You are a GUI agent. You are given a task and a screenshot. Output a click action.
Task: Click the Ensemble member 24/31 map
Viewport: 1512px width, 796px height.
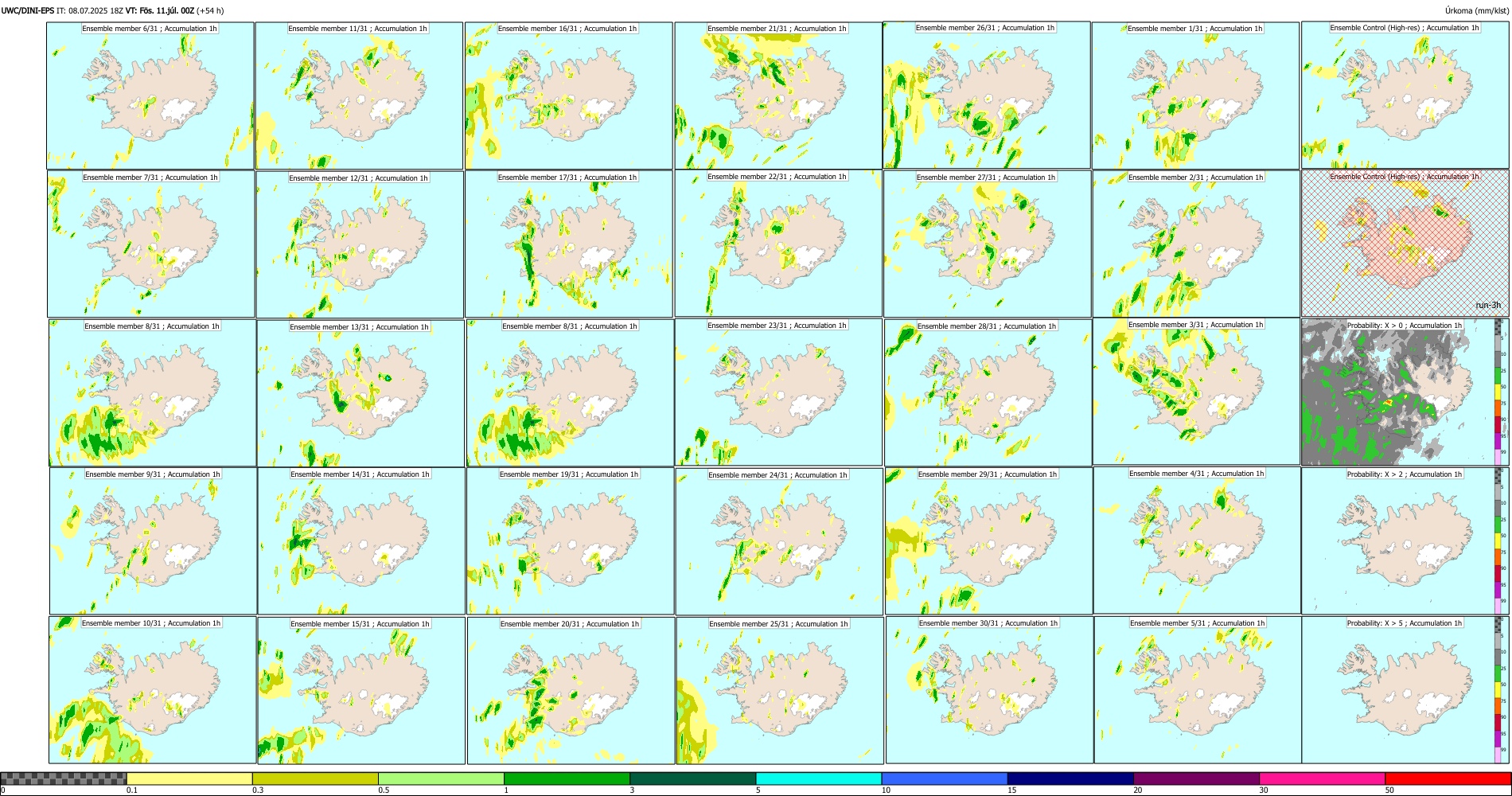click(x=779, y=542)
